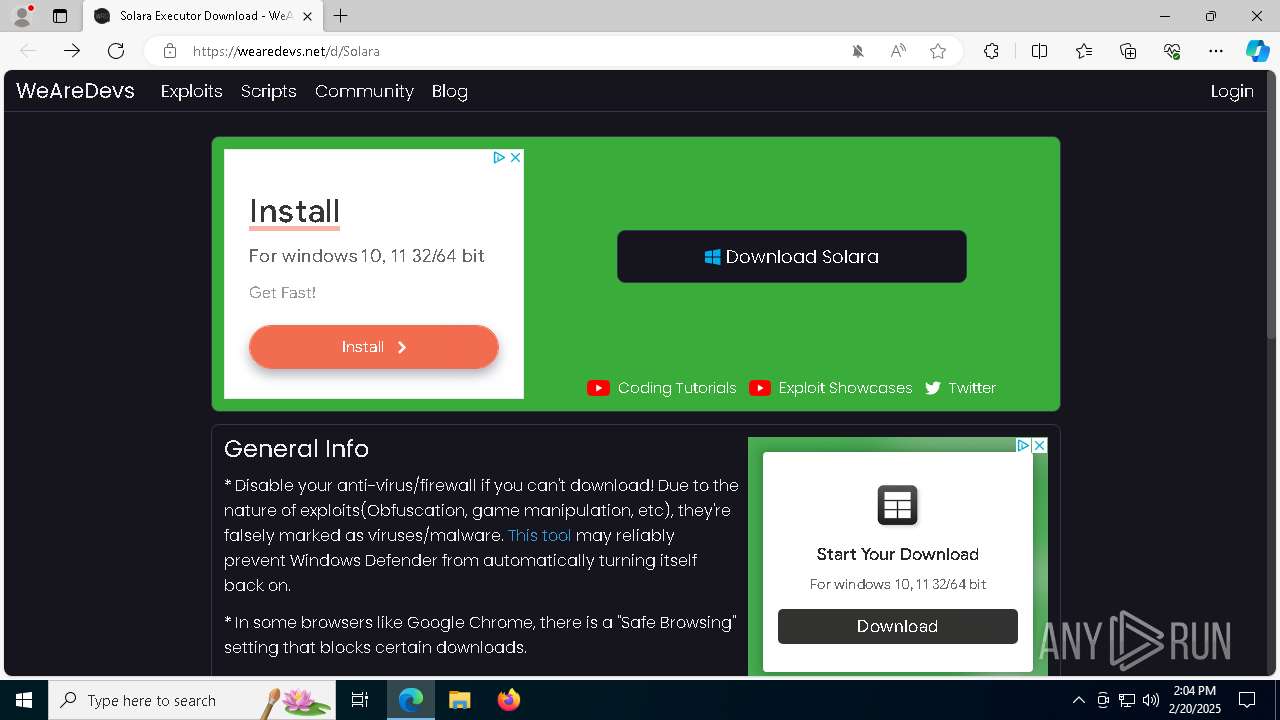This screenshot has height=720, width=1280.
Task: Open Collections icon
Action: [x=1128, y=51]
